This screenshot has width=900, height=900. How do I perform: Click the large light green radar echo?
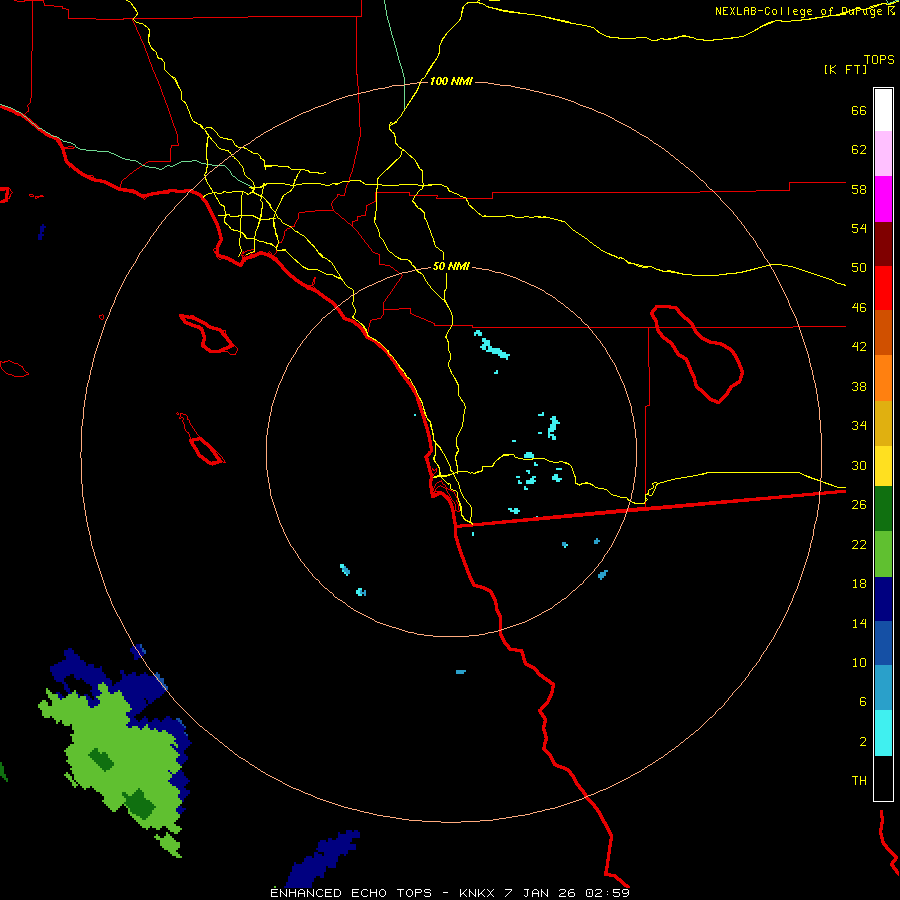[123, 758]
